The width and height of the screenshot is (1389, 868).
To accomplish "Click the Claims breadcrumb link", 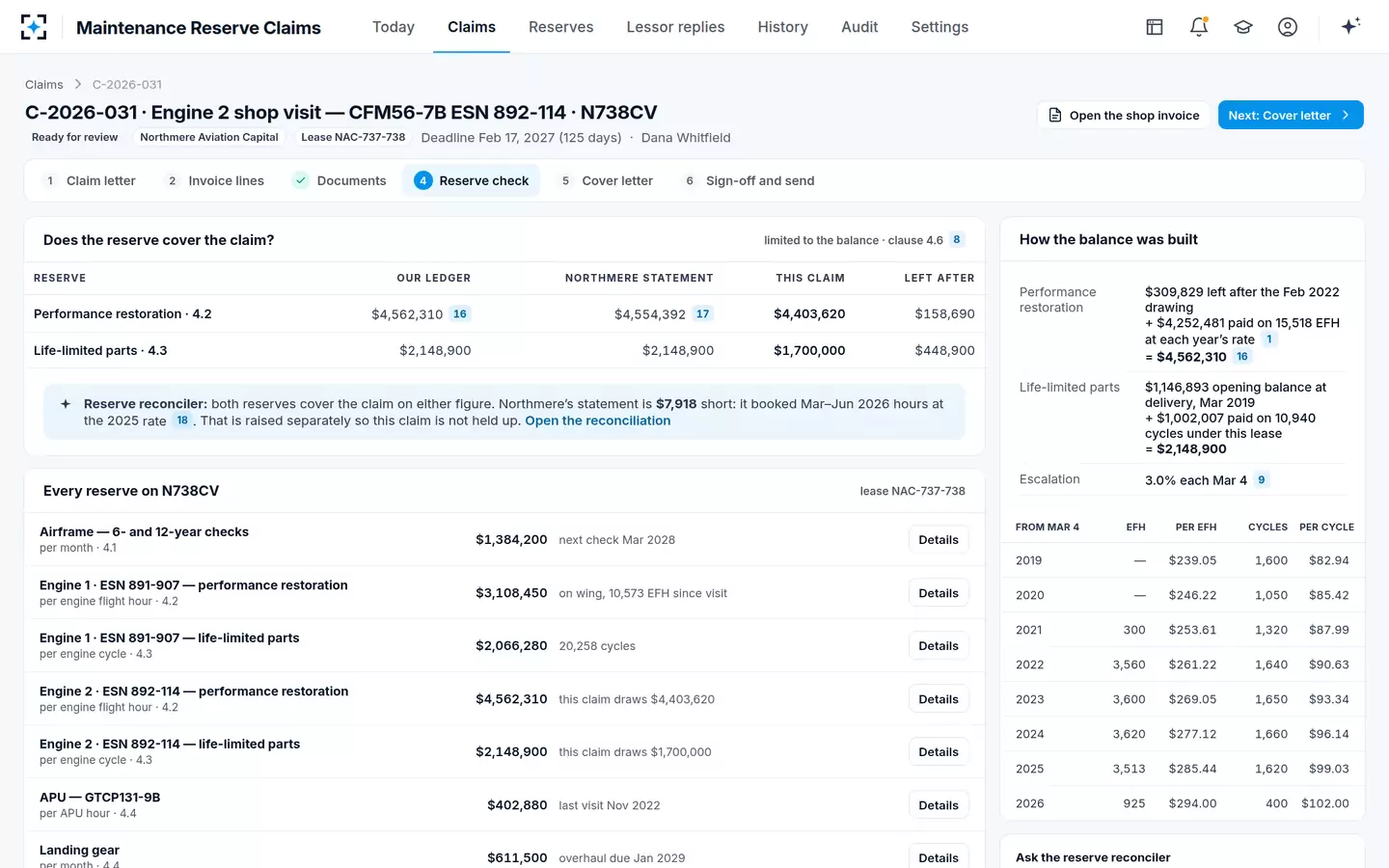I will (x=44, y=85).
